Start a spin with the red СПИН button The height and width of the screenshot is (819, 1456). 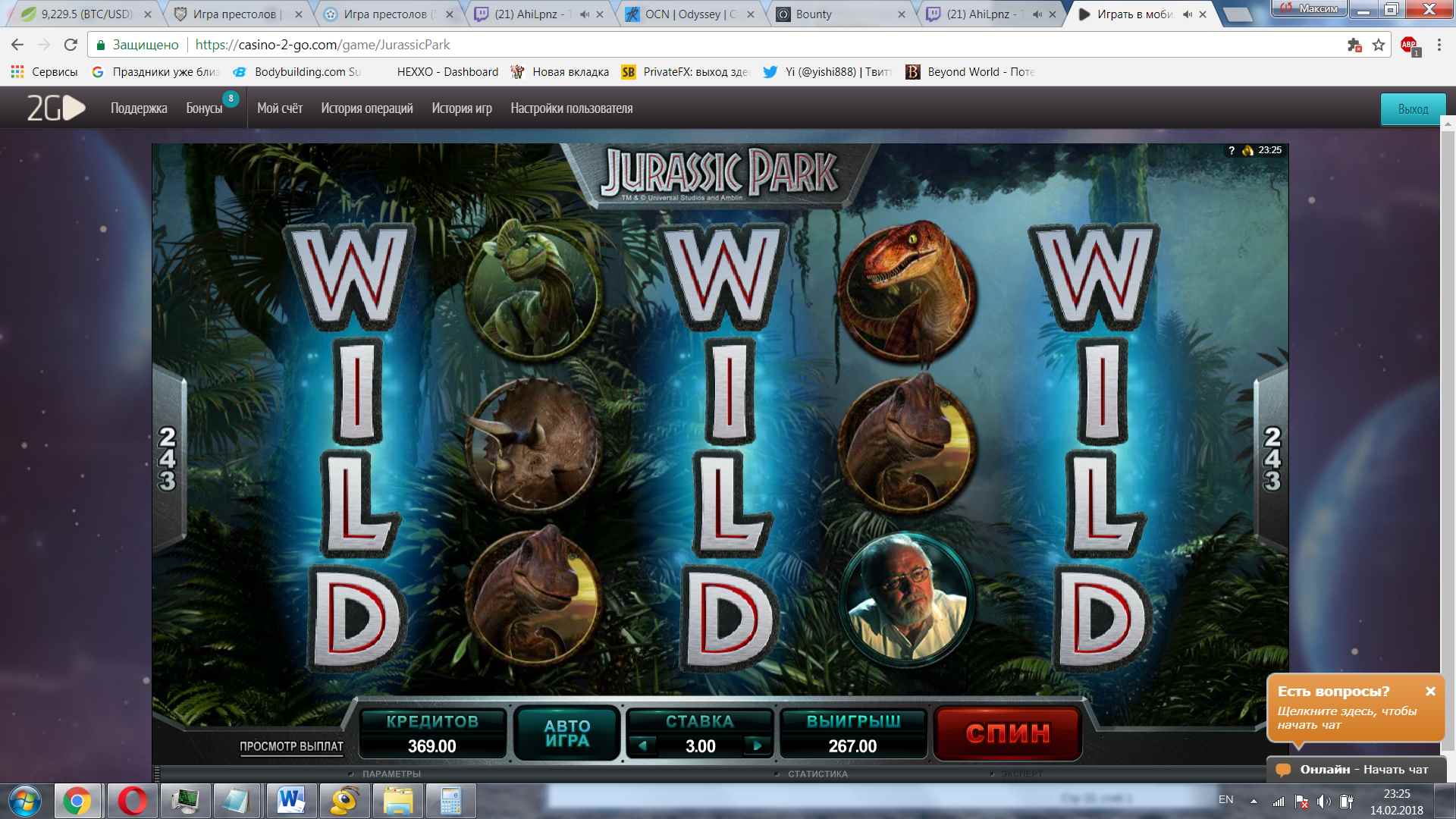pyautogui.click(x=1008, y=733)
